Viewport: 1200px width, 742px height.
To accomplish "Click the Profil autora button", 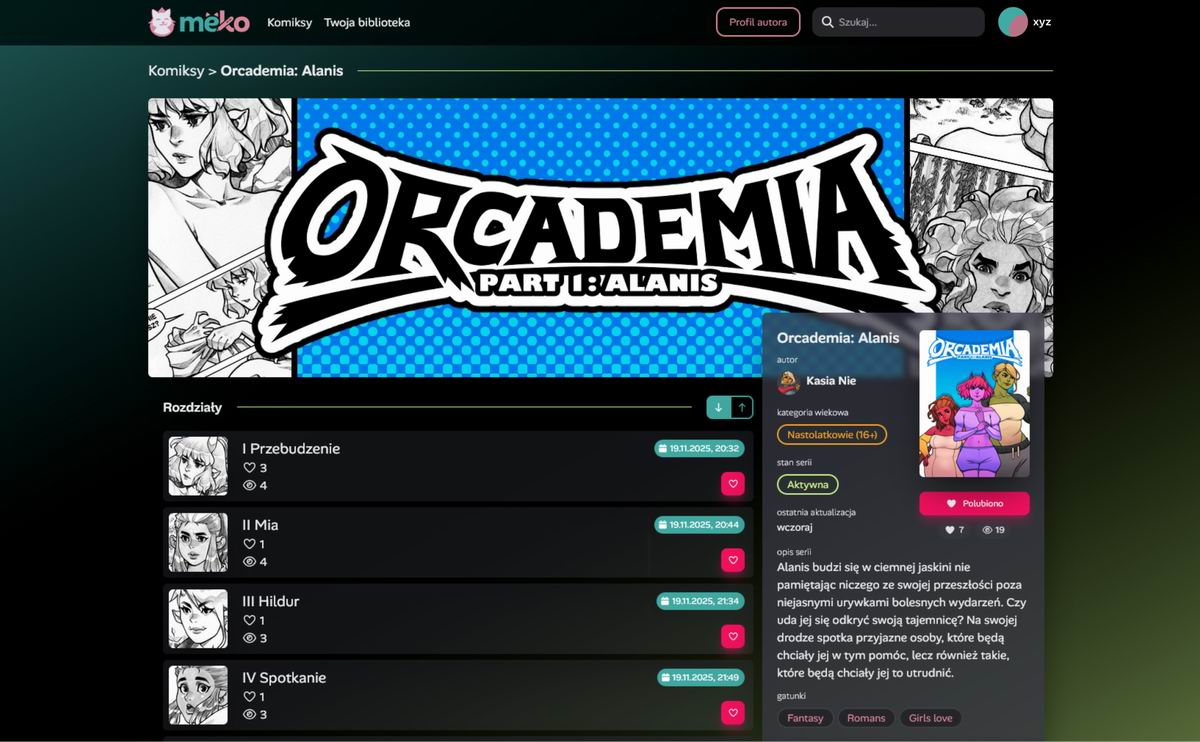I will click(758, 22).
